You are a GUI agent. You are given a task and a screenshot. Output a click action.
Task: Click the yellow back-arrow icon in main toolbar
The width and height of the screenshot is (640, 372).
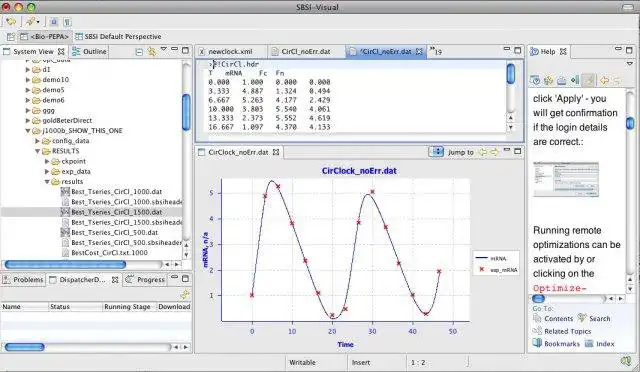11,21
